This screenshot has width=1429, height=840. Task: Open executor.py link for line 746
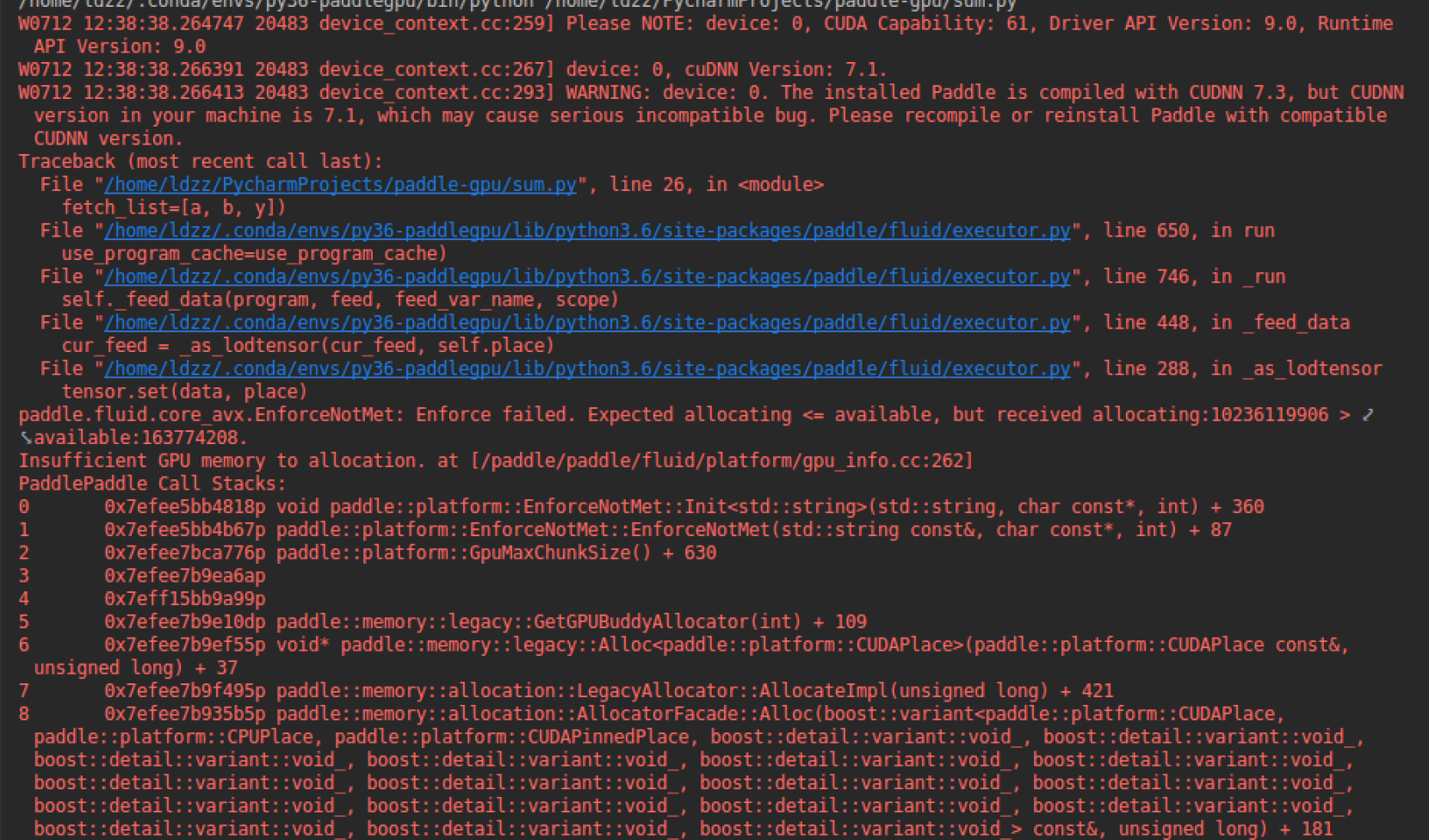(x=588, y=276)
